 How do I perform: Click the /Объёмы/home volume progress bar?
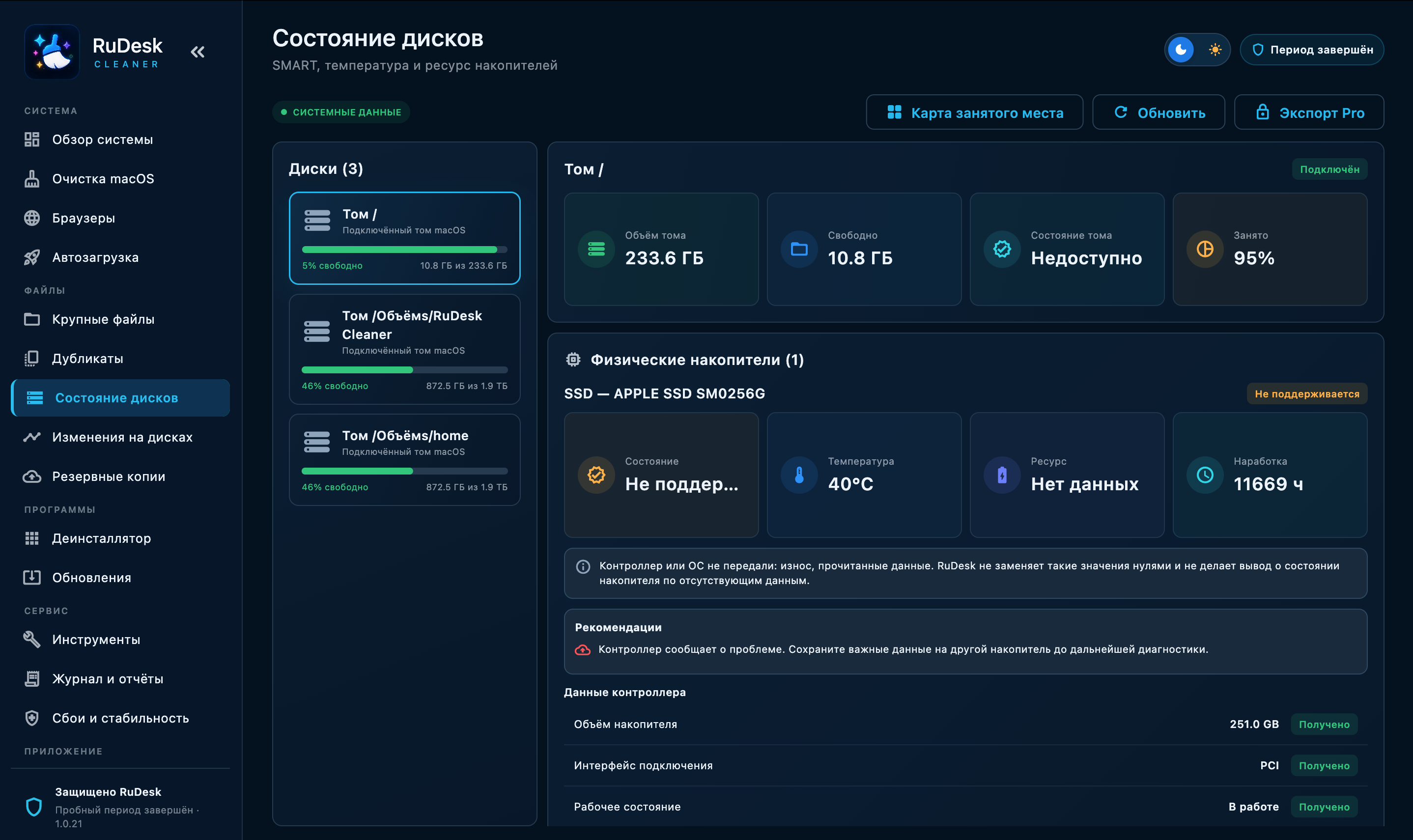coord(404,471)
